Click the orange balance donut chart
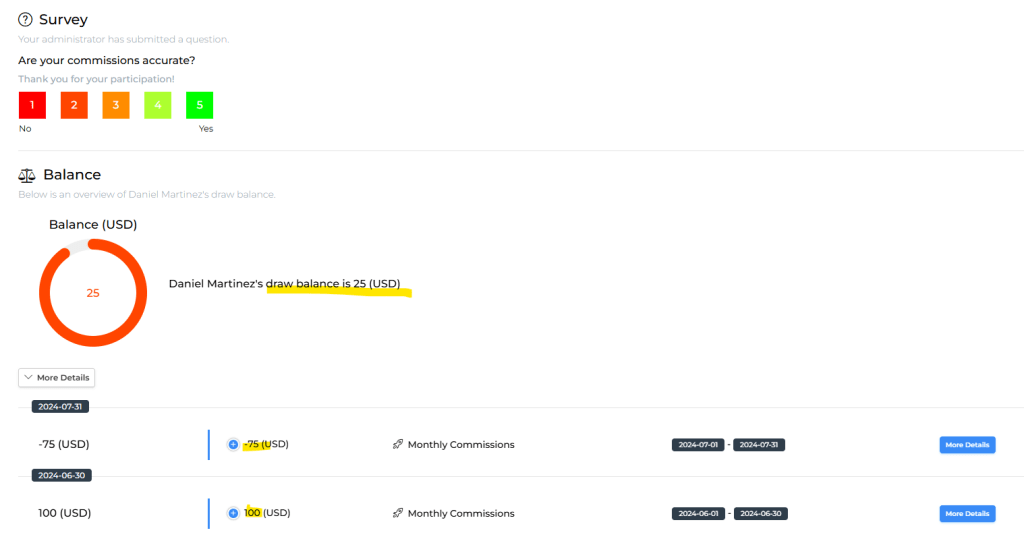The image size is (1024, 541). click(x=93, y=293)
